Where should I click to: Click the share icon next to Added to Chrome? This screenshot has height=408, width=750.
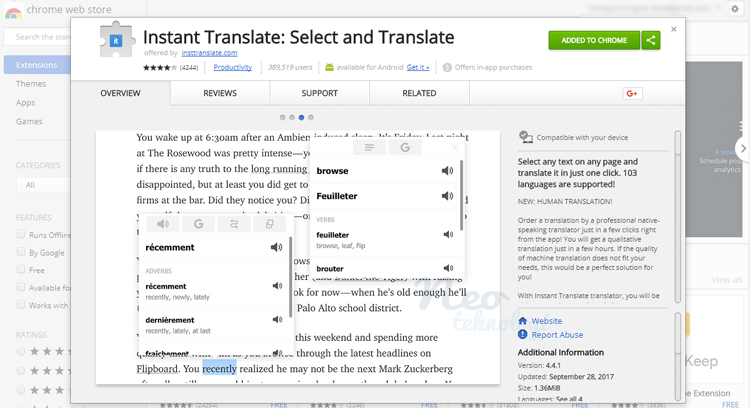[x=651, y=41]
